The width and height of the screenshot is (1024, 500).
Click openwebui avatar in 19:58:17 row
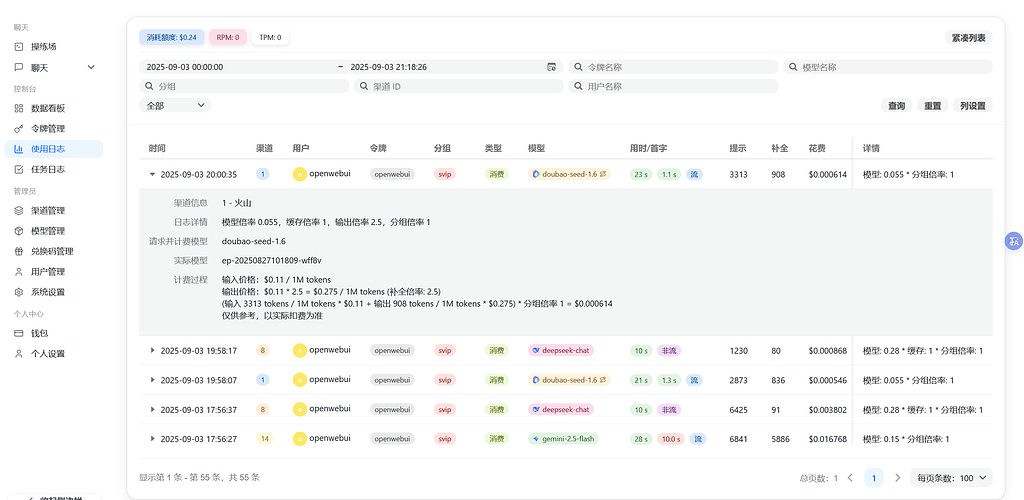[x=299, y=351]
